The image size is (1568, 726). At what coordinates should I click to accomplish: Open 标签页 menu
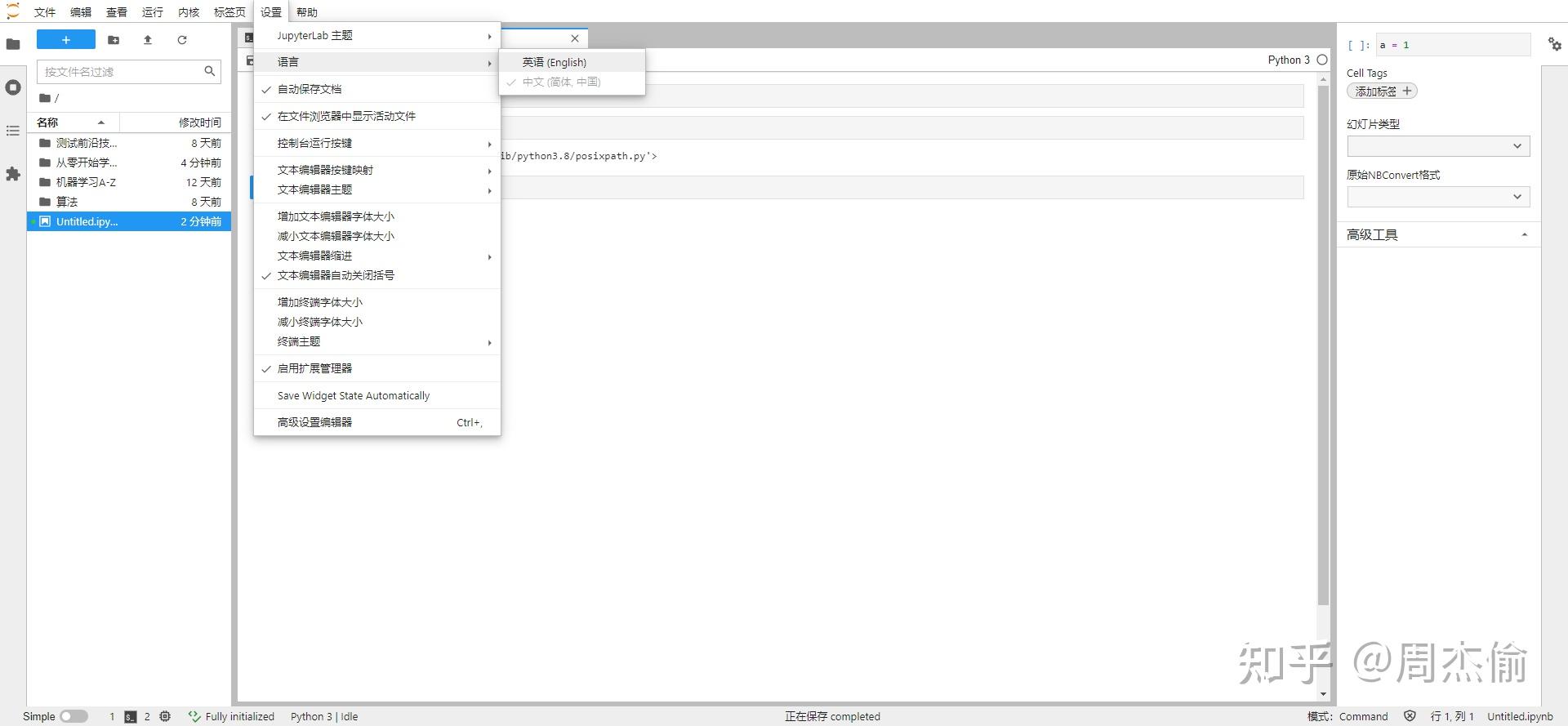coord(229,11)
